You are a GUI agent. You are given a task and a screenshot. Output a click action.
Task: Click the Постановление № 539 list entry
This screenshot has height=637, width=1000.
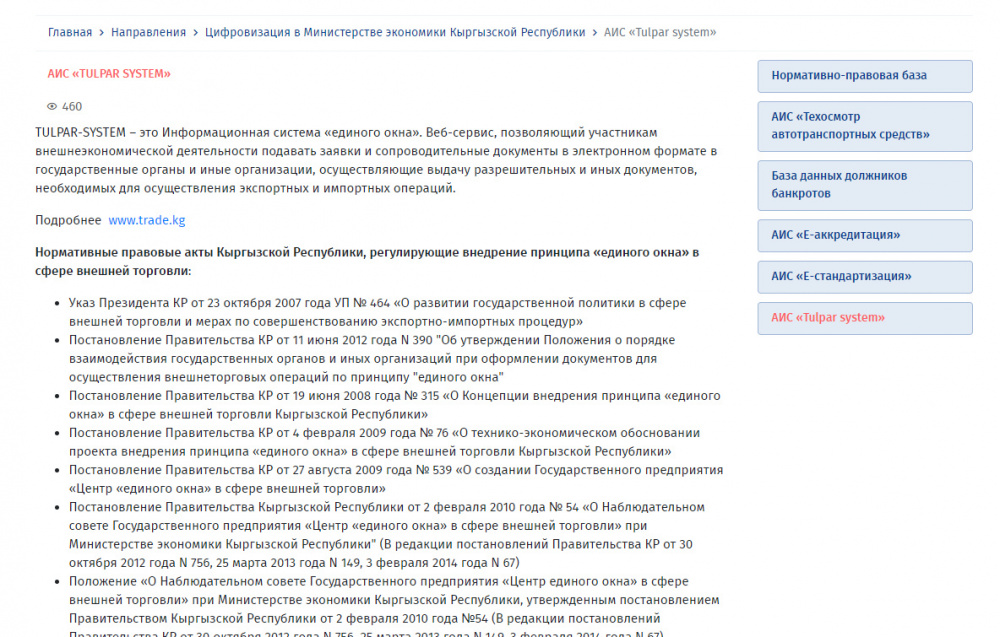[395, 479]
